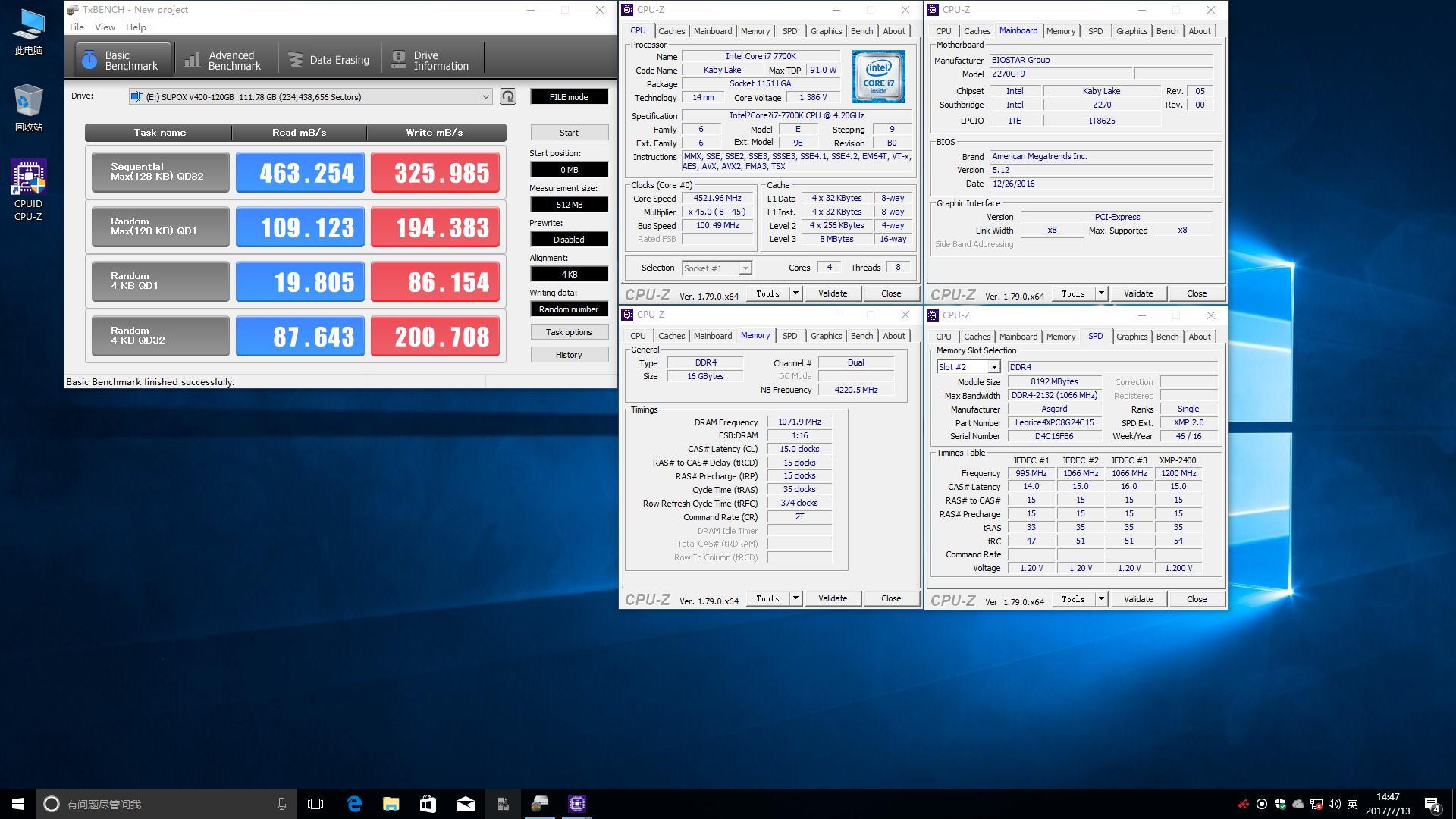This screenshot has height=819, width=1456.
Task: Click the Cortana microphone icon
Action: (x=281, y=804)
